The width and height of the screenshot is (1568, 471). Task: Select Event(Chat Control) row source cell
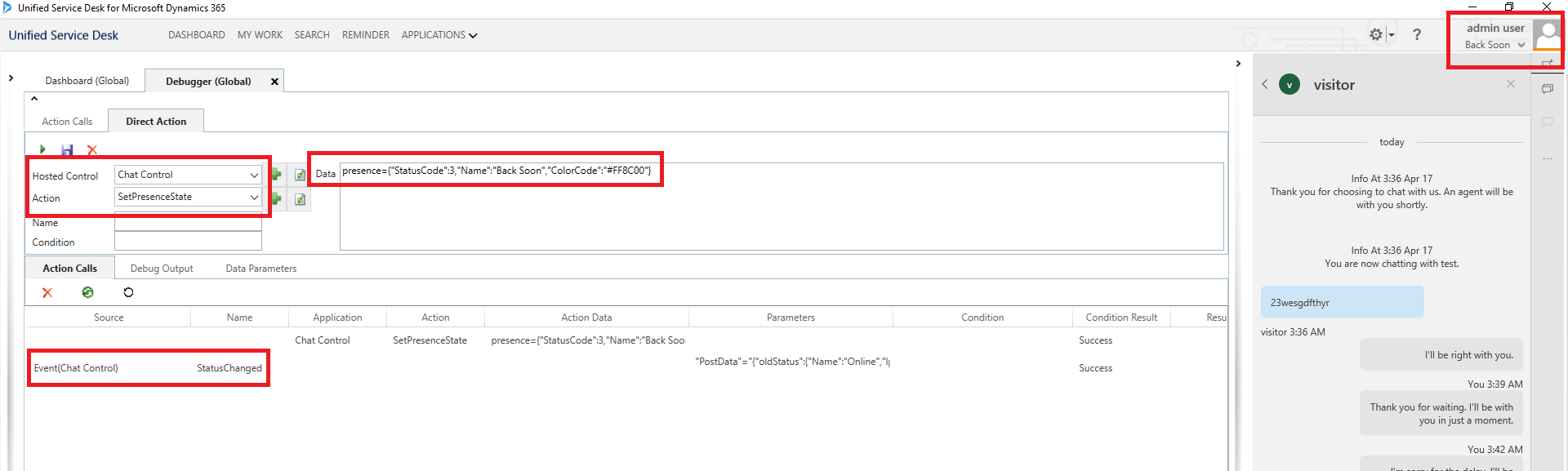pyautogui.click(x=76, y=368)
